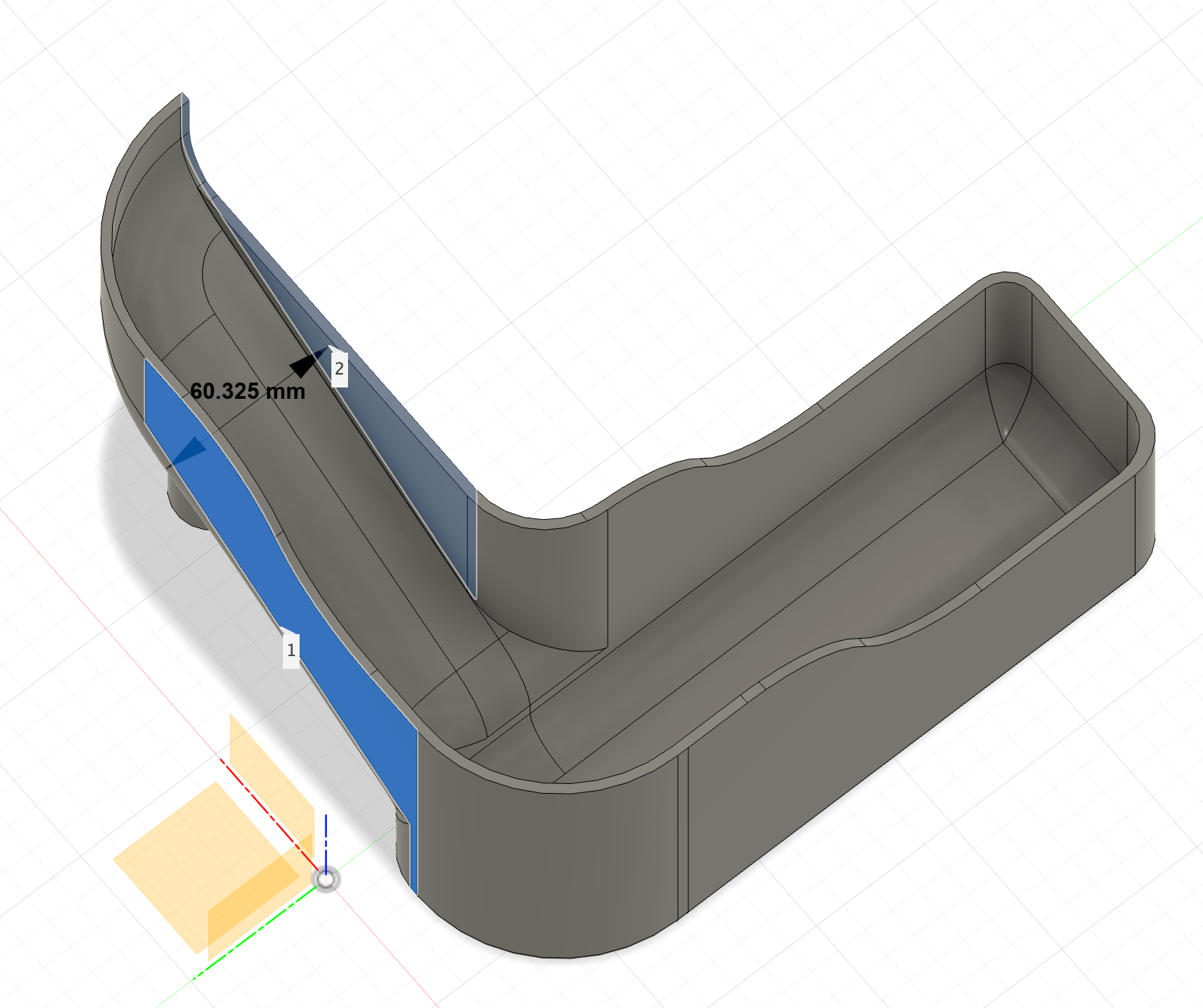Click the 60.325 mm dimension value

247,391
